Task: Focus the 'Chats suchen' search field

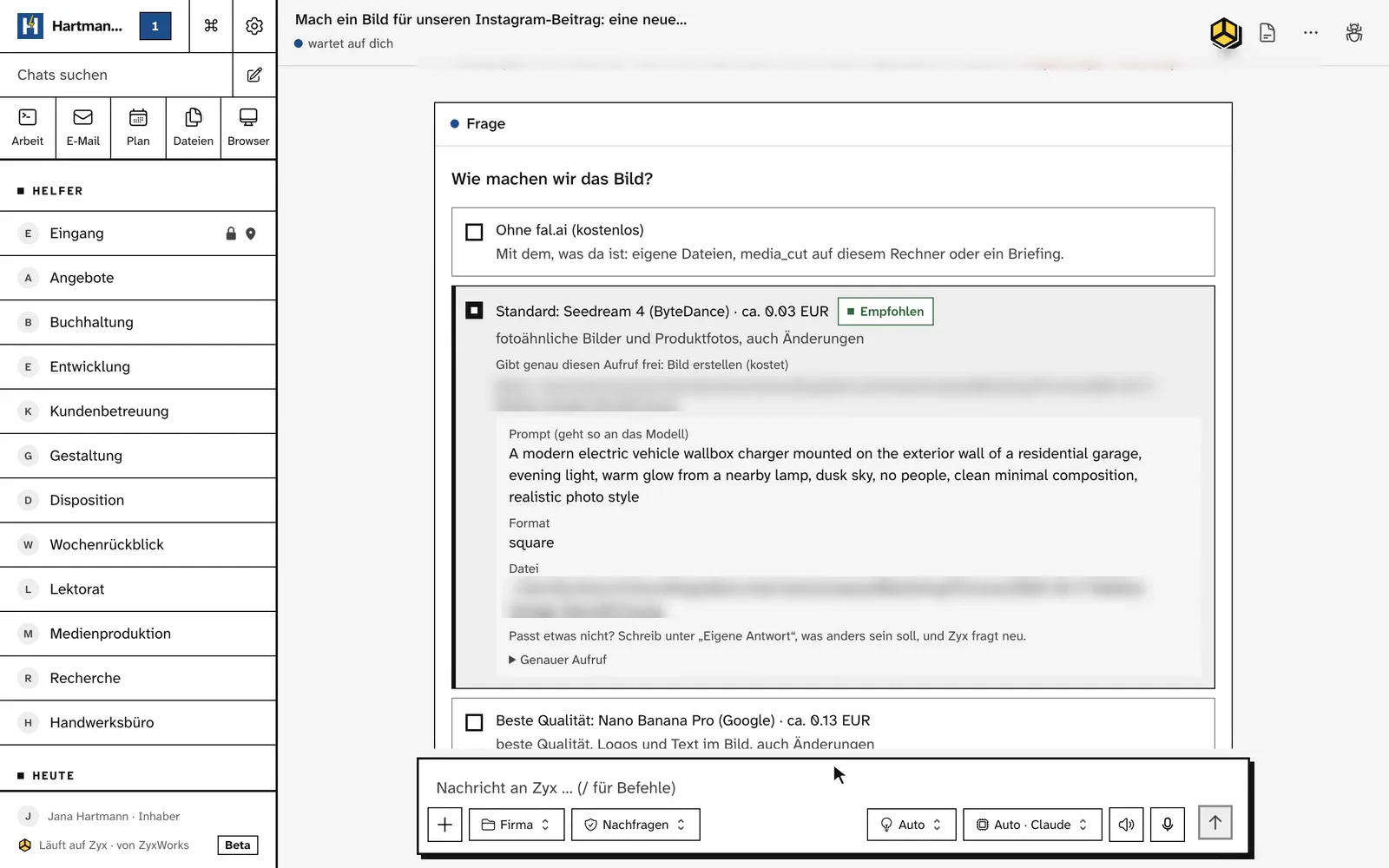Action: [116, 75]
